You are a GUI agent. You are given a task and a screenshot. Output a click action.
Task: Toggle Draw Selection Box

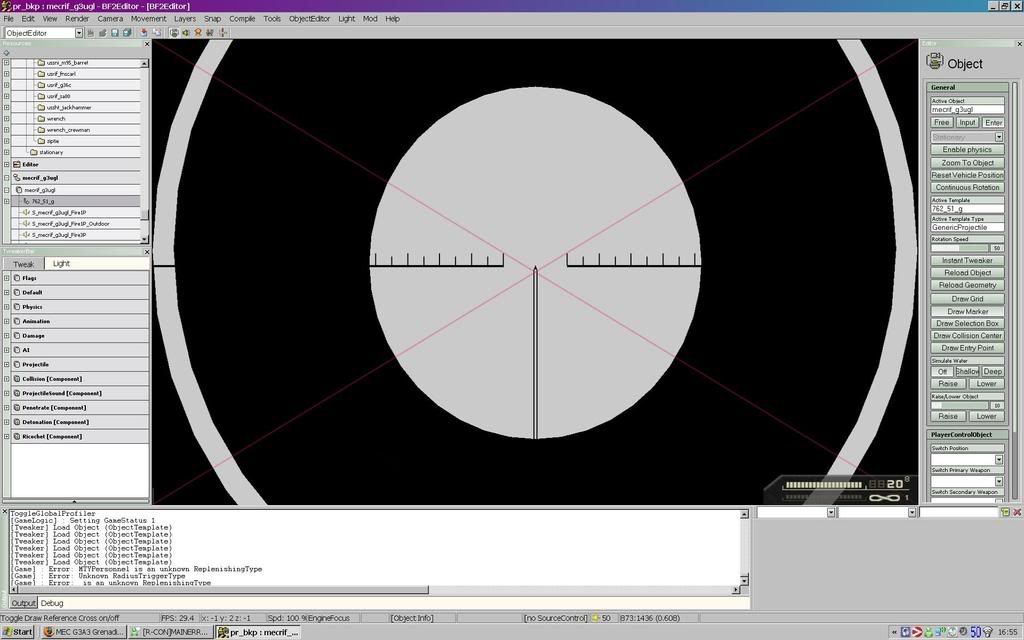click(967, 323)
